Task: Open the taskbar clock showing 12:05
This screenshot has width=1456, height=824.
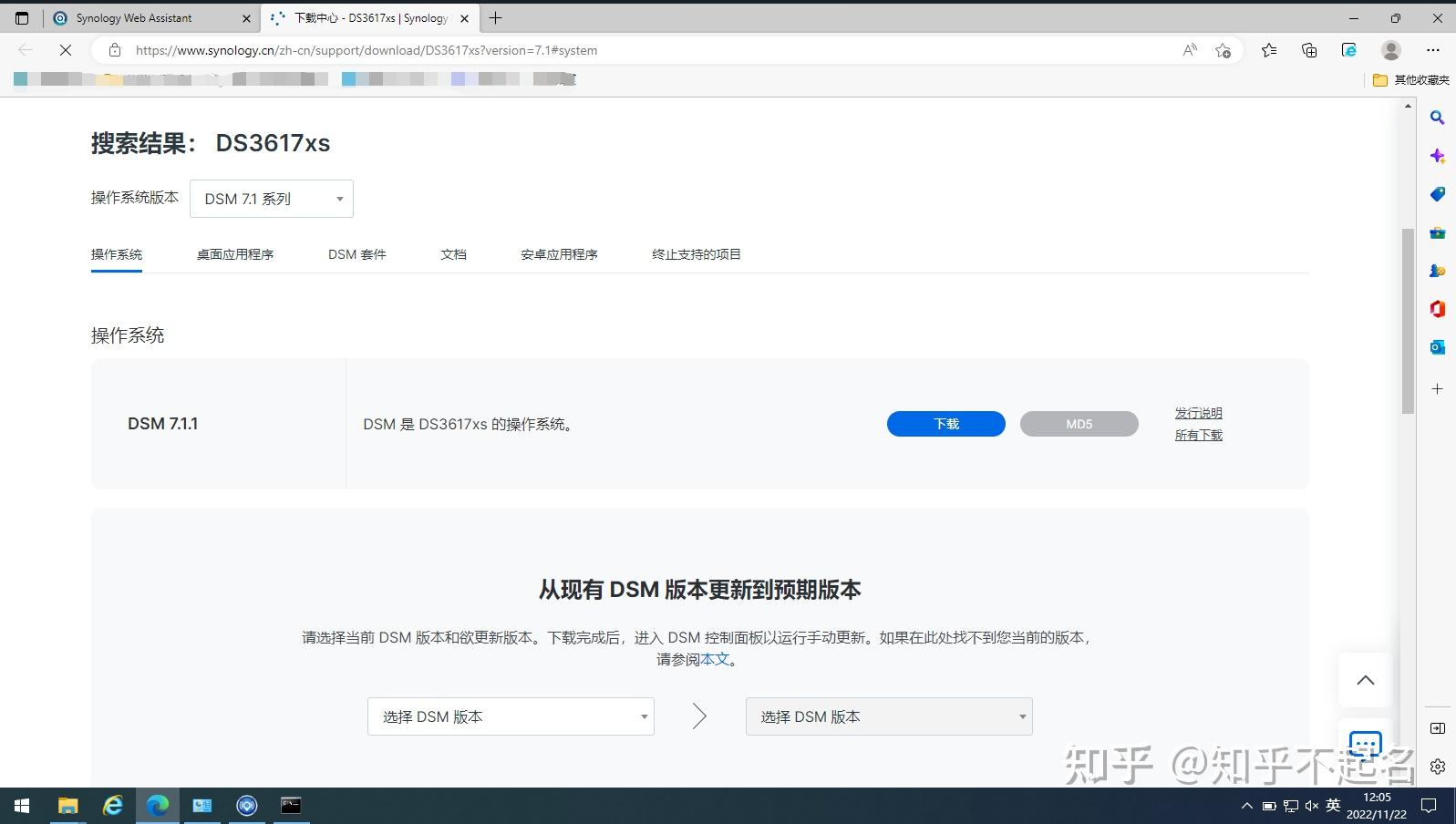Action: click(1377, 806)
